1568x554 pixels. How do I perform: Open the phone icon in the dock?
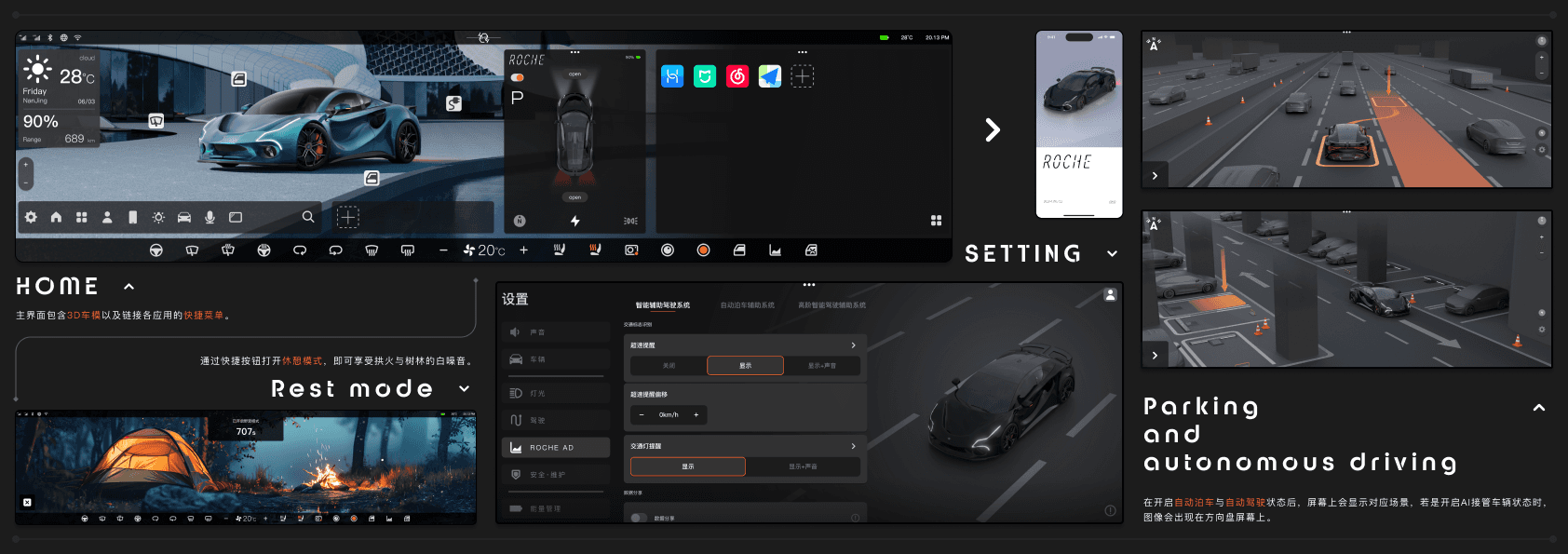coord(133,217)
